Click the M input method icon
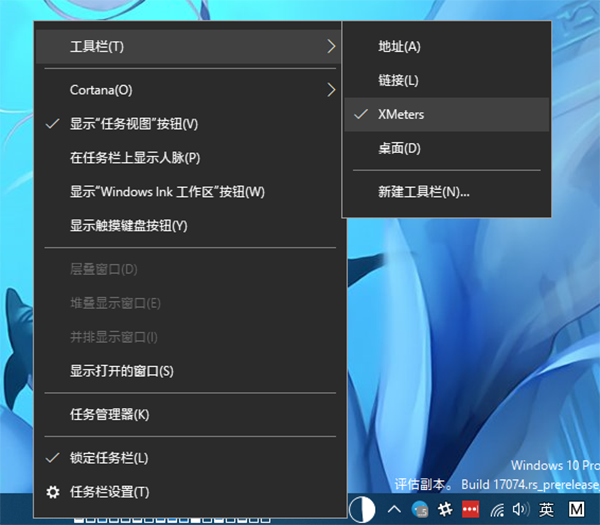 point(576,509)
